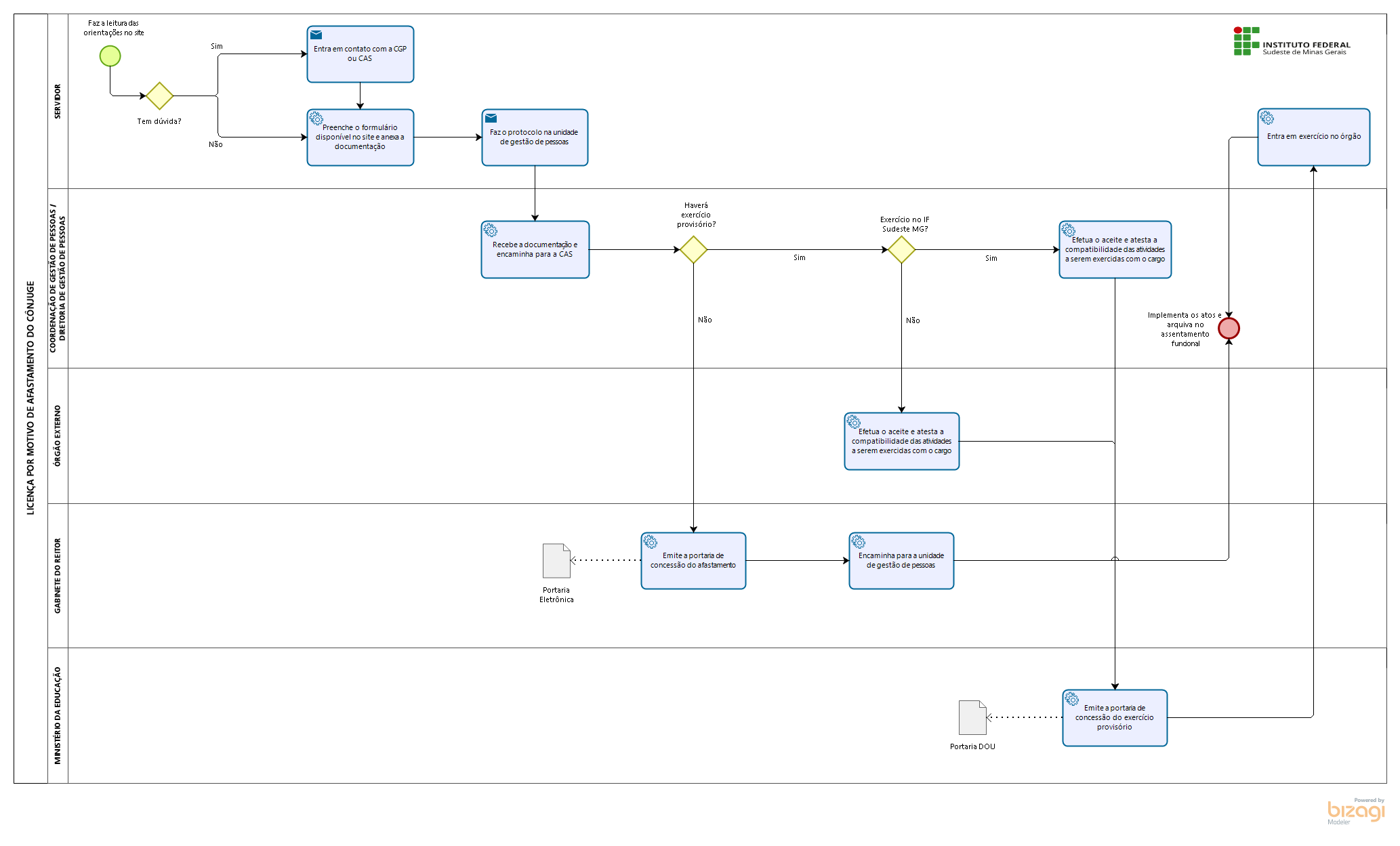Click gear icon on 'Emite a portaria de concessão do afastamento'

point(651,542)
